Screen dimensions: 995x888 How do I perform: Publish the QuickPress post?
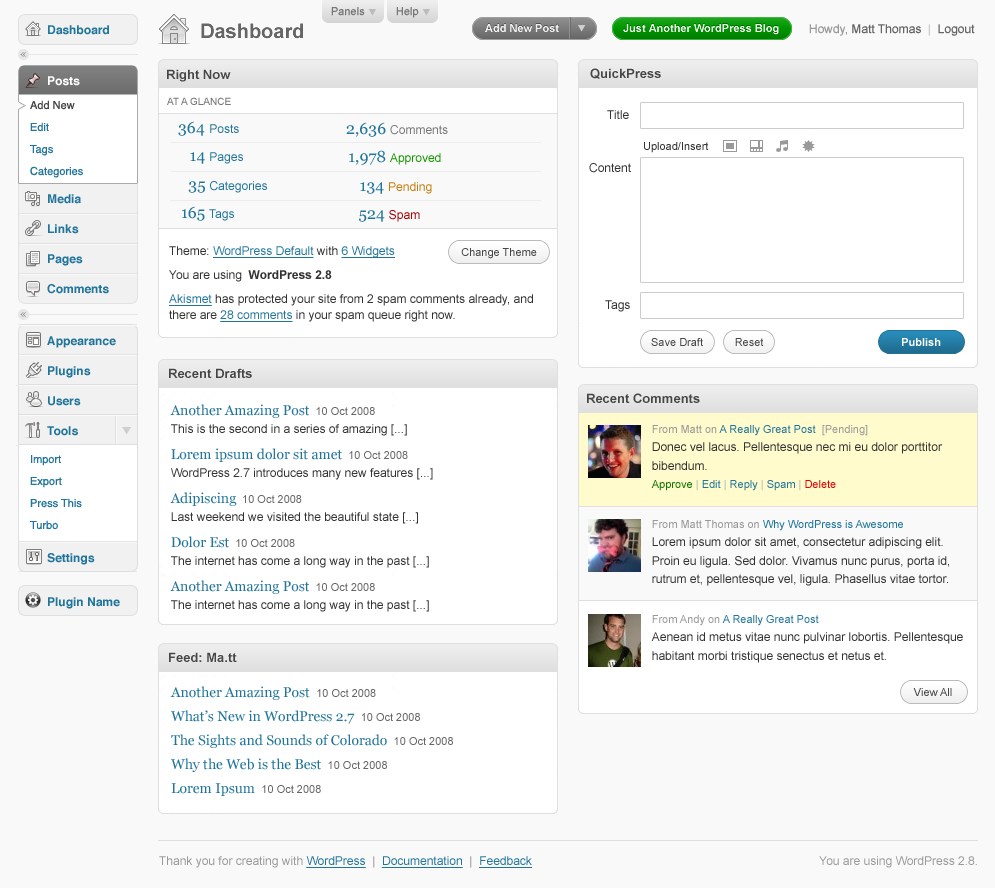(x=921, y=342)
